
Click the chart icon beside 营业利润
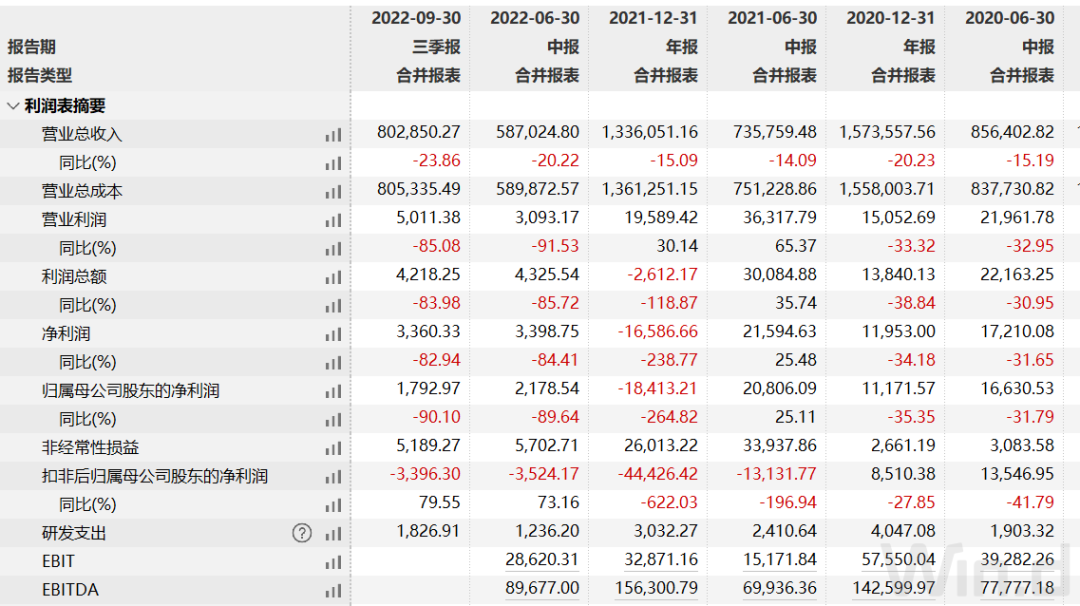point(333,220)
